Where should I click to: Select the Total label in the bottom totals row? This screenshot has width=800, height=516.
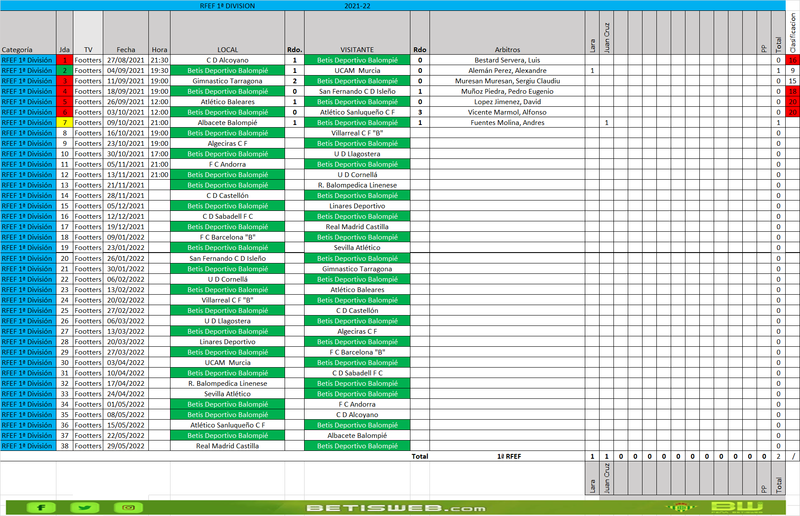coord(420,456)
